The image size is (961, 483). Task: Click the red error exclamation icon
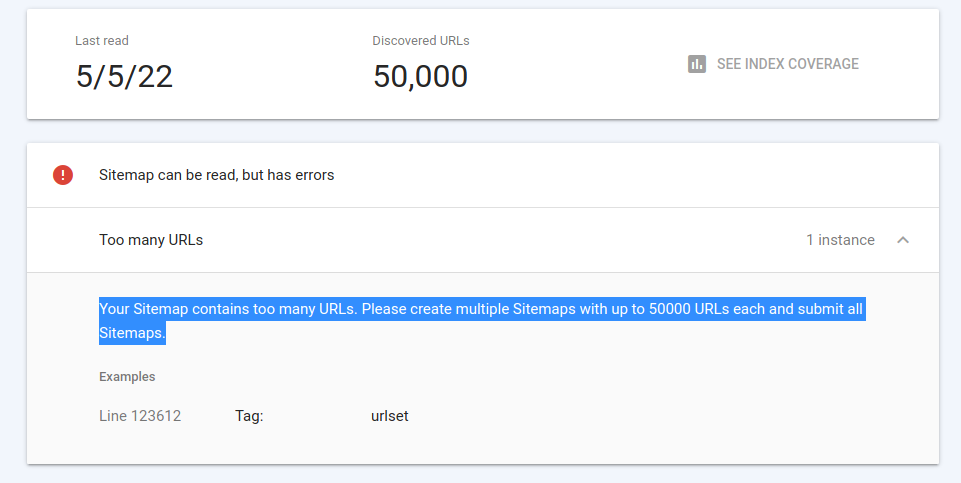point(63,175)
